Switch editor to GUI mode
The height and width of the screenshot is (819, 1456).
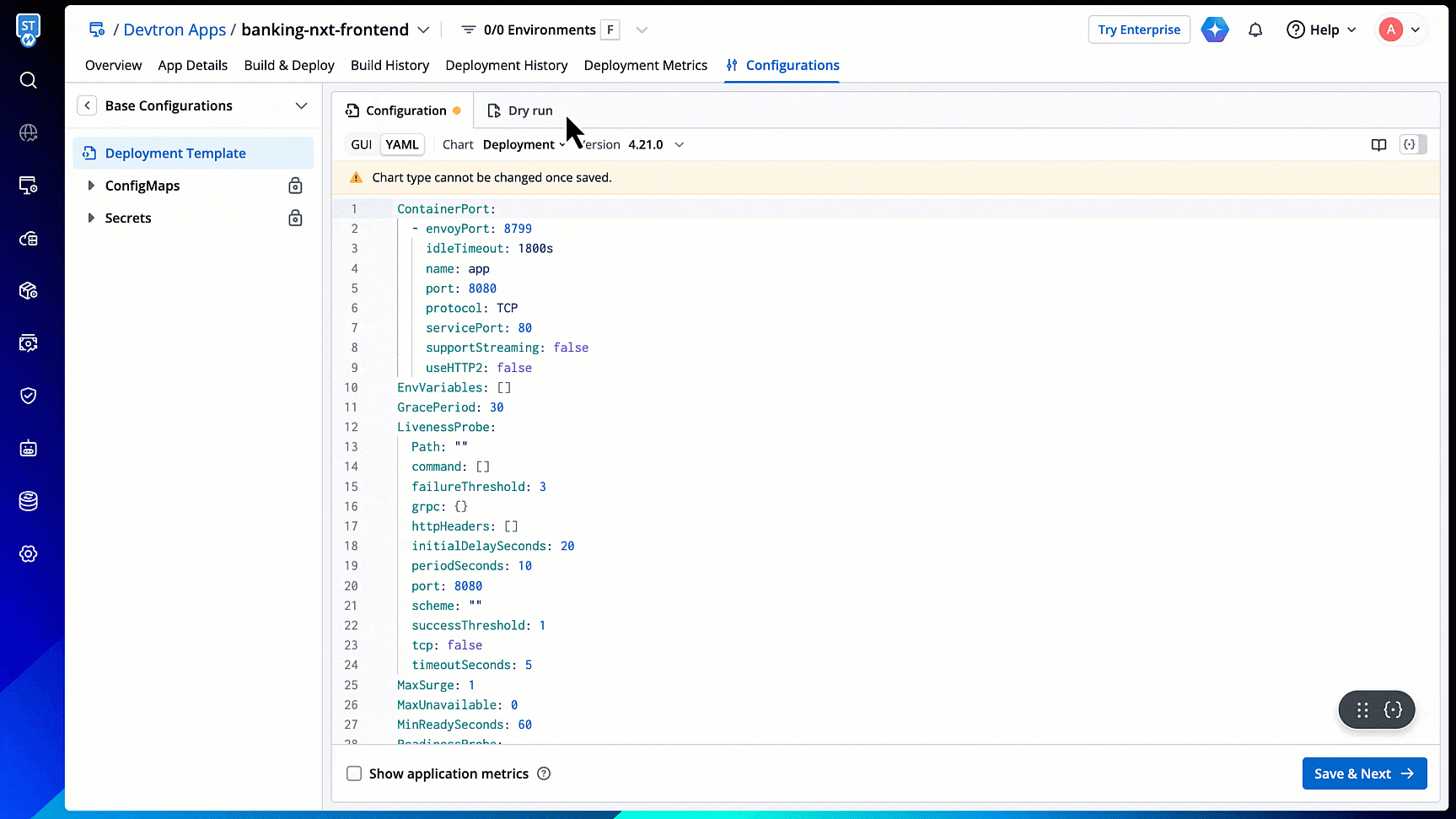coord(361,145)
